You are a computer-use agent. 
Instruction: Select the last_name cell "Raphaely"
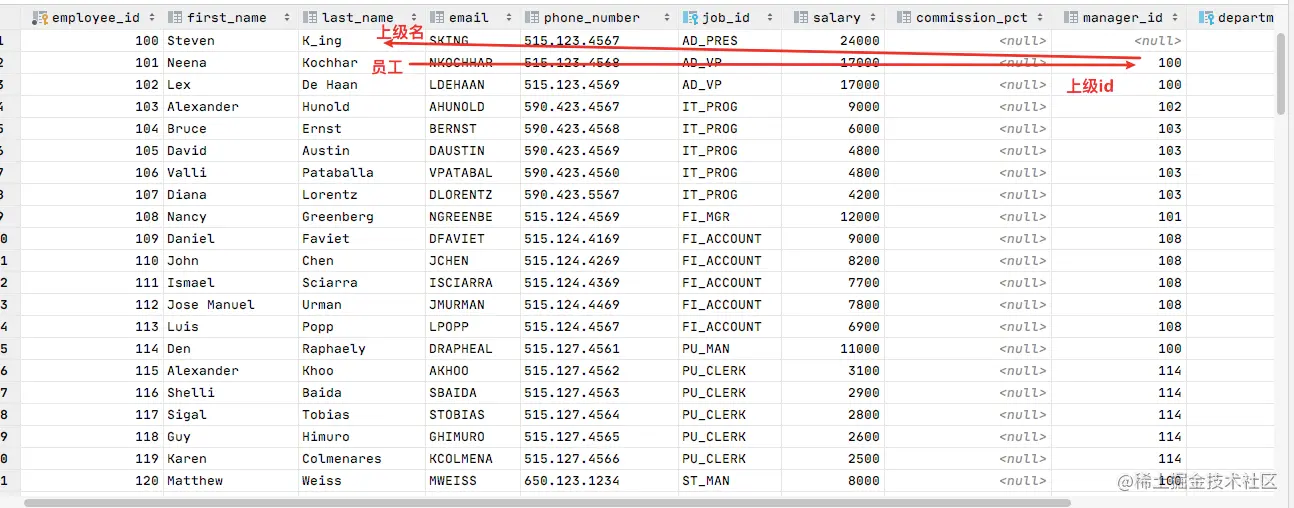[x=333, y=349]
